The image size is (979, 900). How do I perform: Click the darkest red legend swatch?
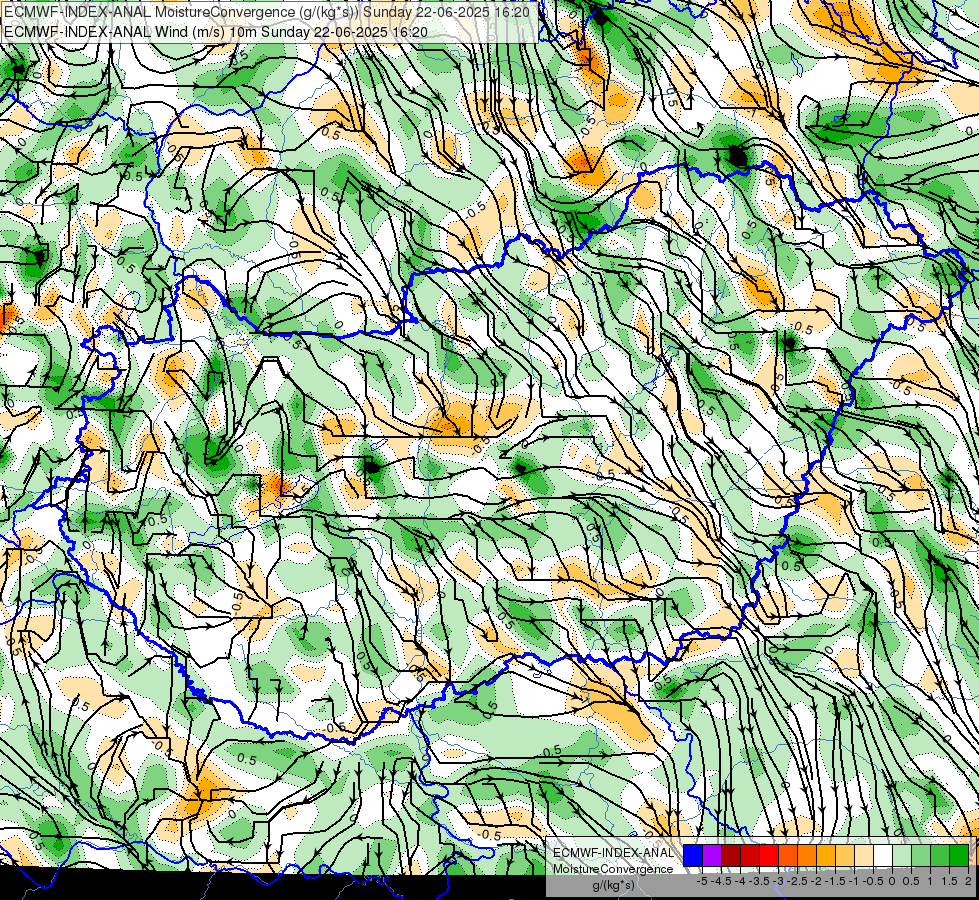click(x=731, y=856)
